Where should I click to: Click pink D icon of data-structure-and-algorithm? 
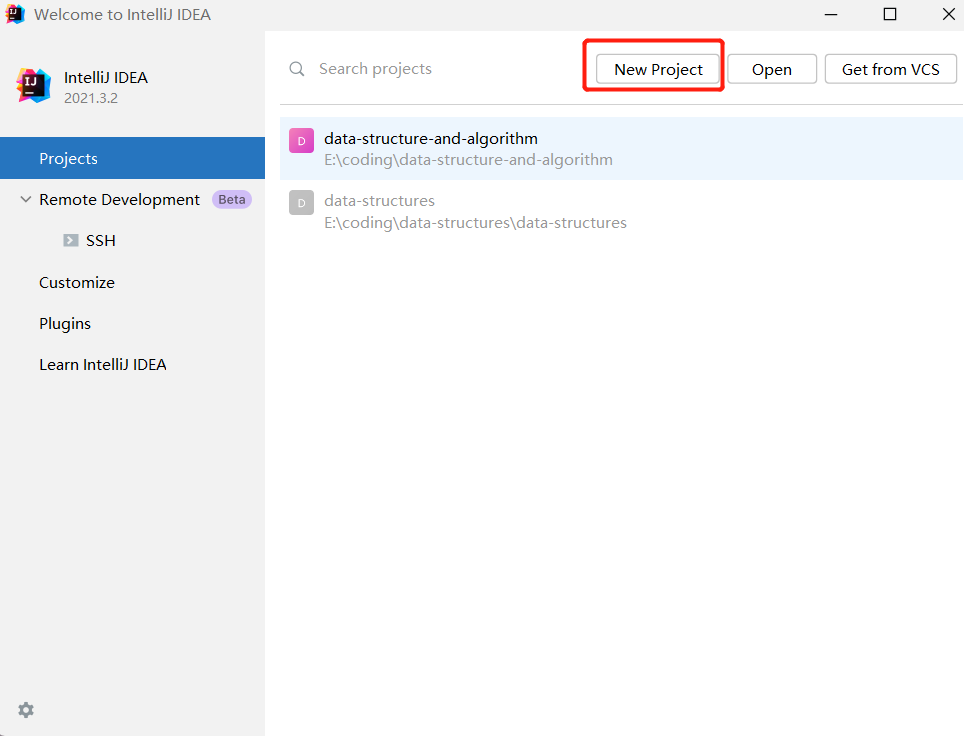(301, 141)
